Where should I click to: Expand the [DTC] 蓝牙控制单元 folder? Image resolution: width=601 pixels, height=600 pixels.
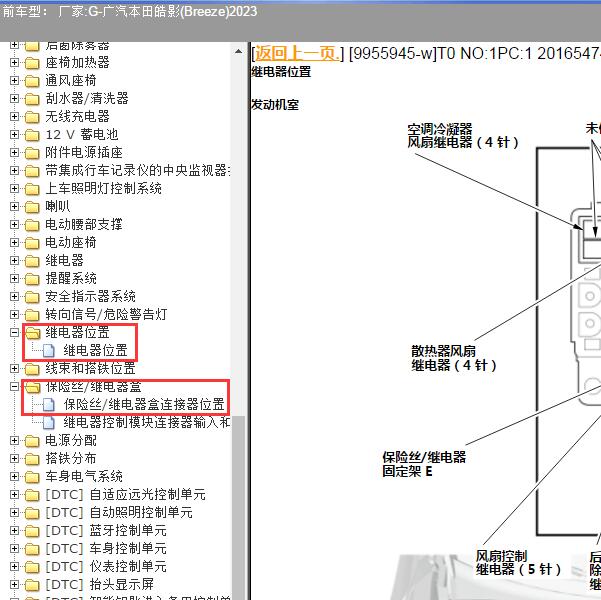(15, 531)
